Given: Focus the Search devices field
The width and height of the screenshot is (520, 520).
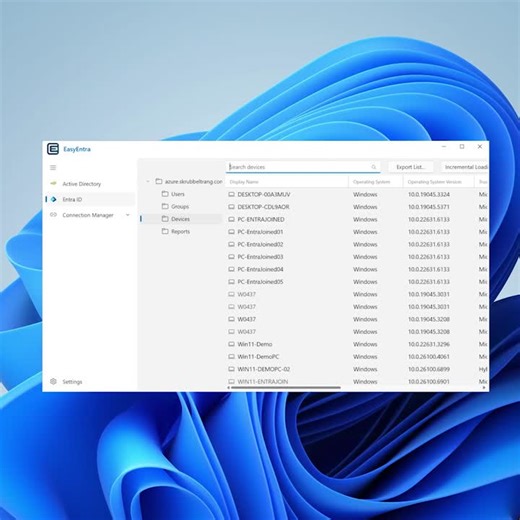Looking at the screenshot, I should pyautogui.click(x=303, y=167).
